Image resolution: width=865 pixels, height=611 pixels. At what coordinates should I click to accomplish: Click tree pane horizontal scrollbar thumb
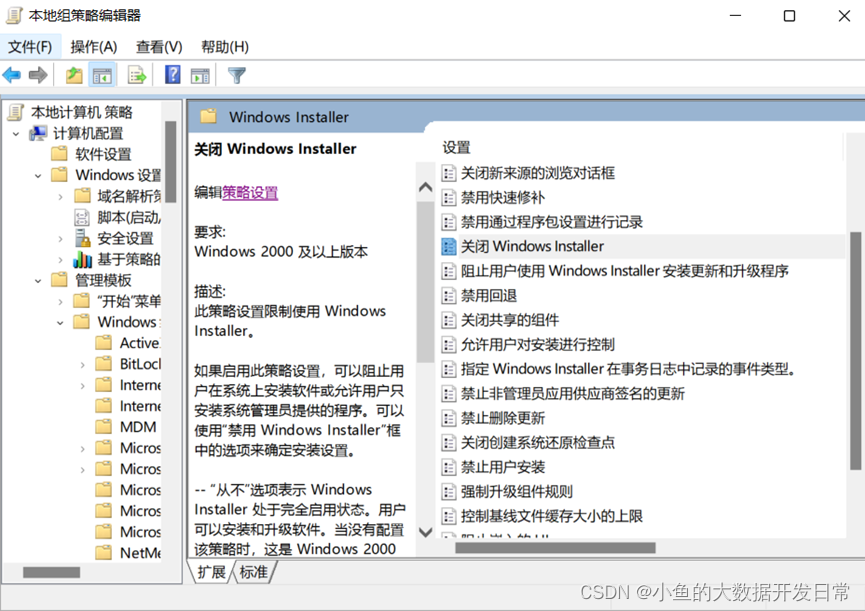[51, 572]
